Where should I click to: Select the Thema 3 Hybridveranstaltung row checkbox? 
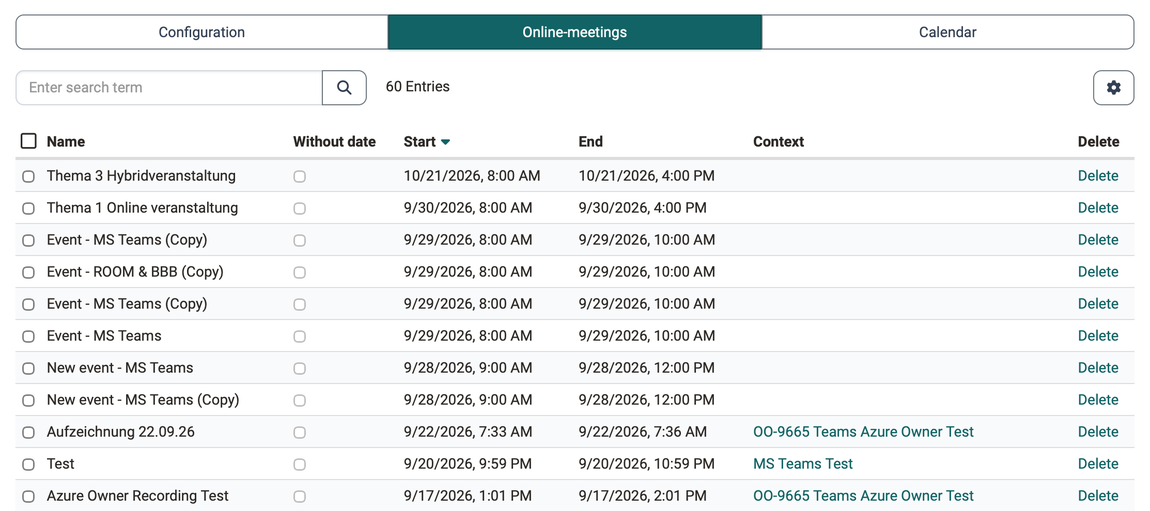(29, 176)
